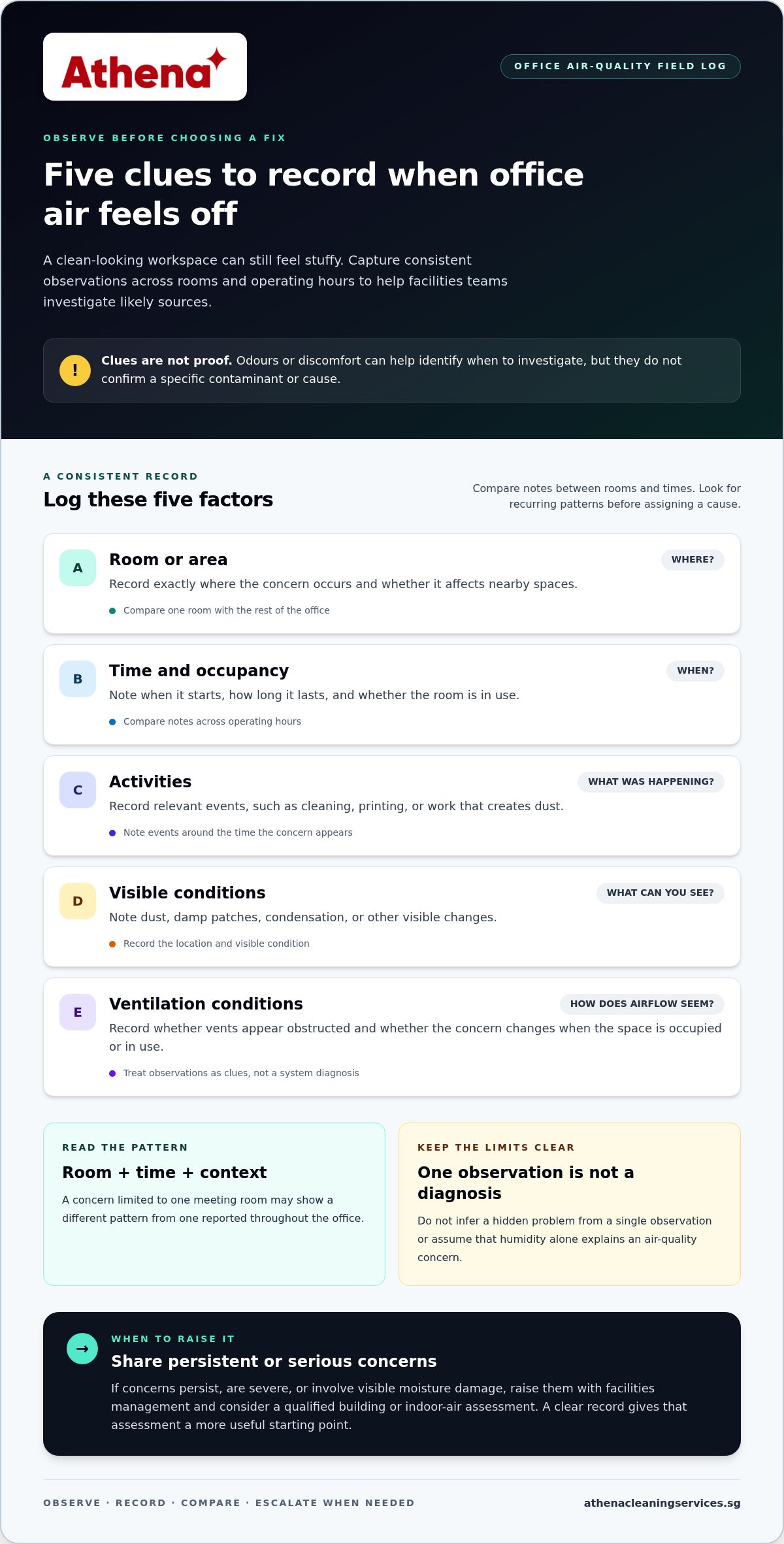Click the Athena logo
Image resolution: width=784 pixels, height=1544 pixels.
(145, 67)
